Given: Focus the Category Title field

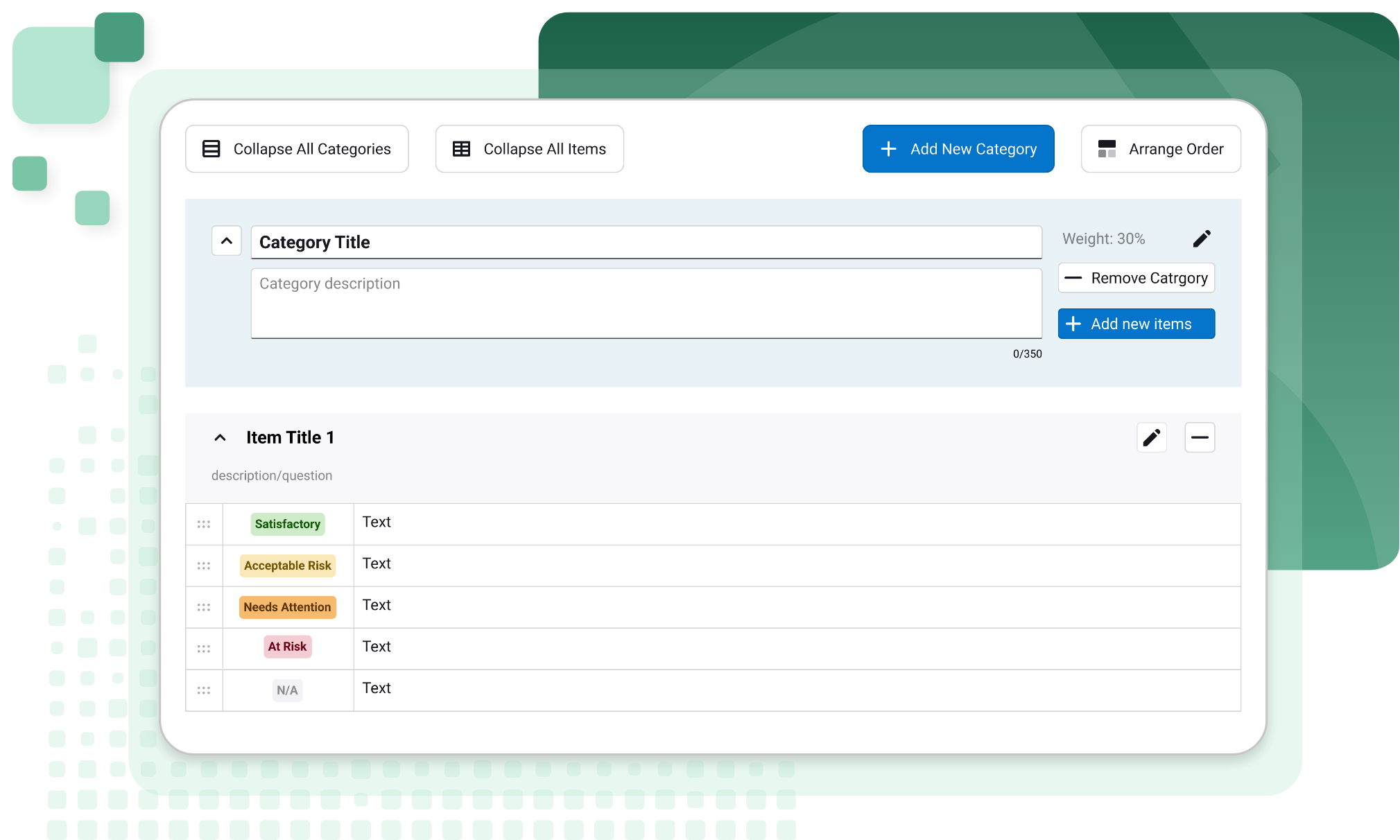Looking at the screenshot, I should (x=645, y=243).
